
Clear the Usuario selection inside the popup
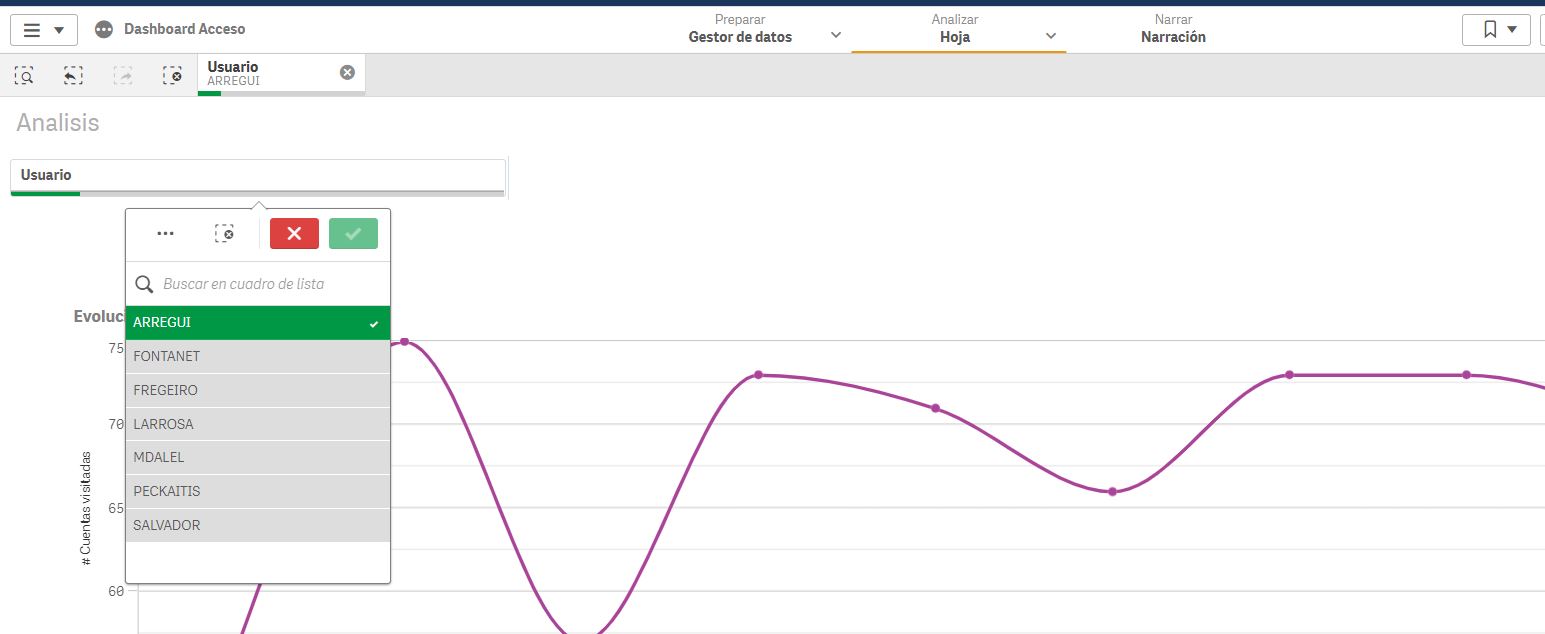coord(226,233)
